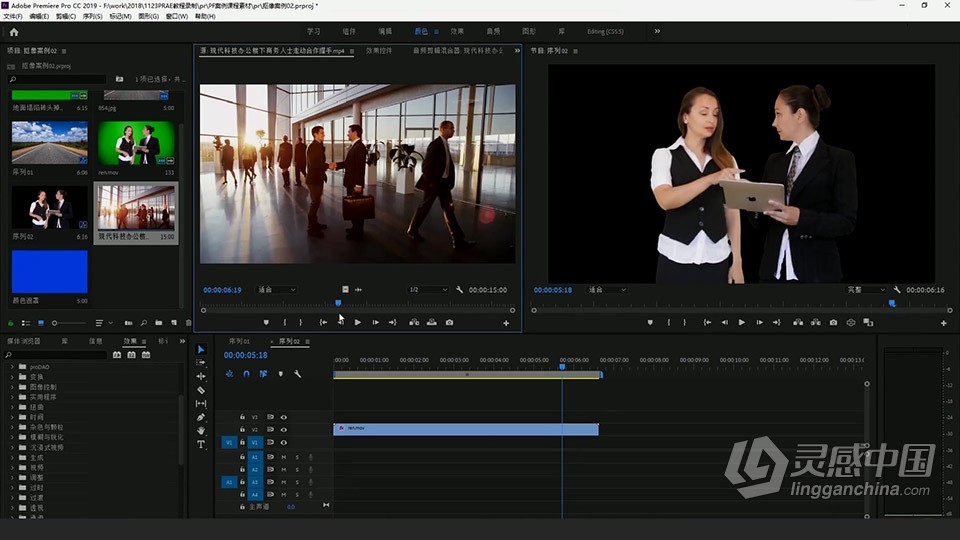The width and height of the screenshot is (960, 540).
Task: Mute audio track A1
Action: click(x=283, y=457)
